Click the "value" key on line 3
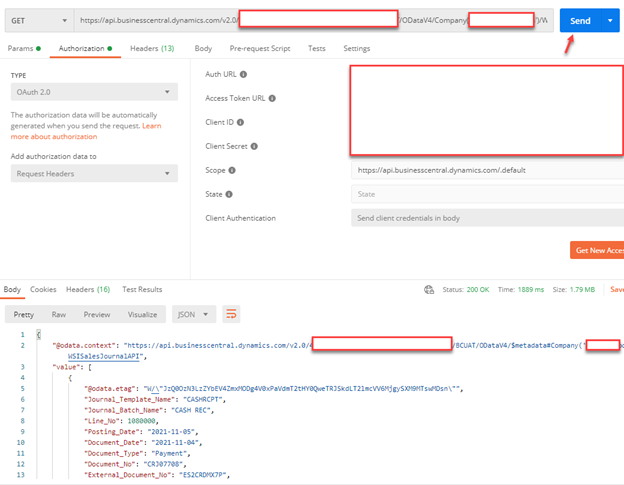624x485 pixels. click(x=68, y=367)
